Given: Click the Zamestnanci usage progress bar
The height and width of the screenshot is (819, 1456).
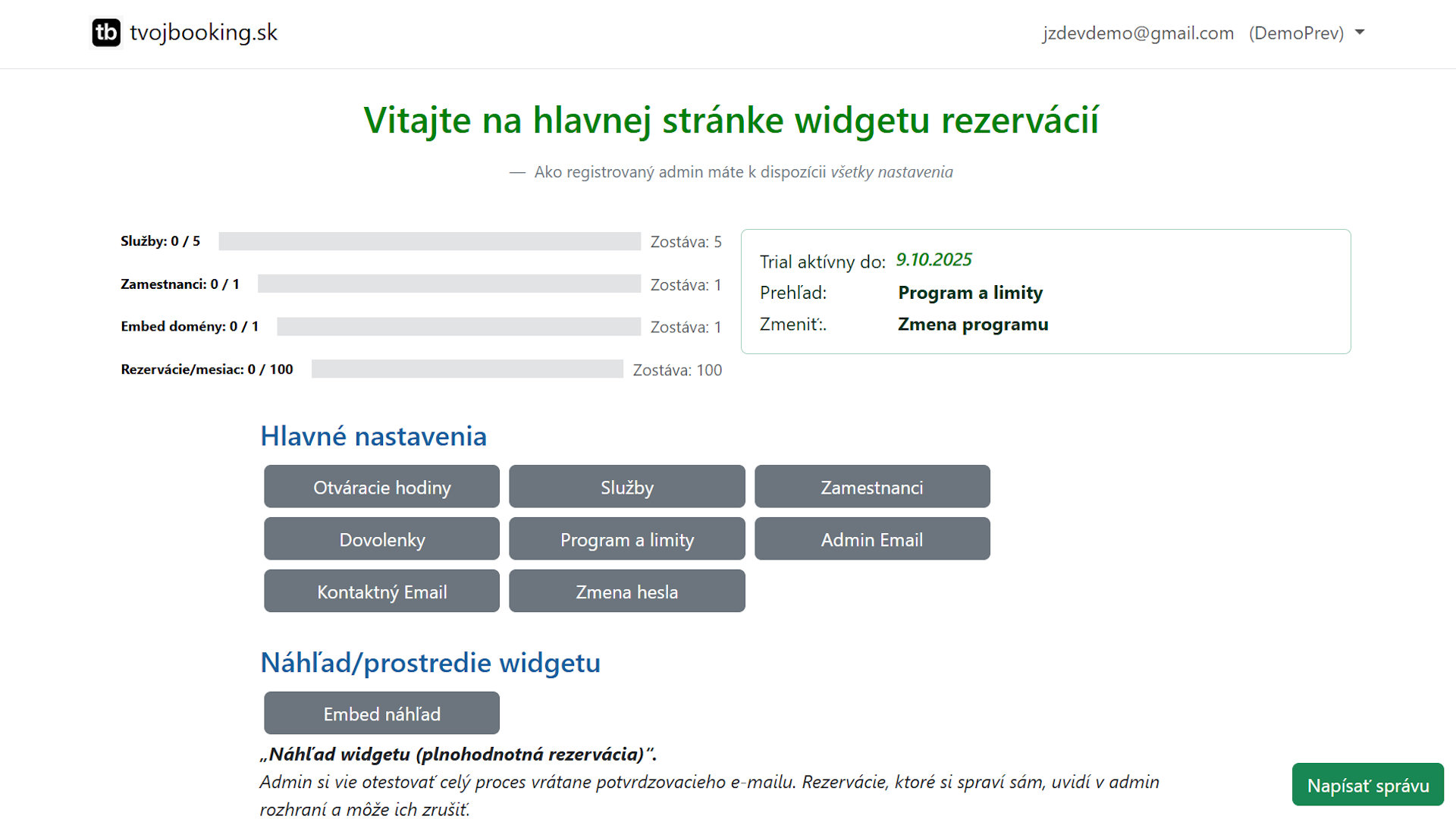Looking at the screenshot, I should (x=449, y=284).
